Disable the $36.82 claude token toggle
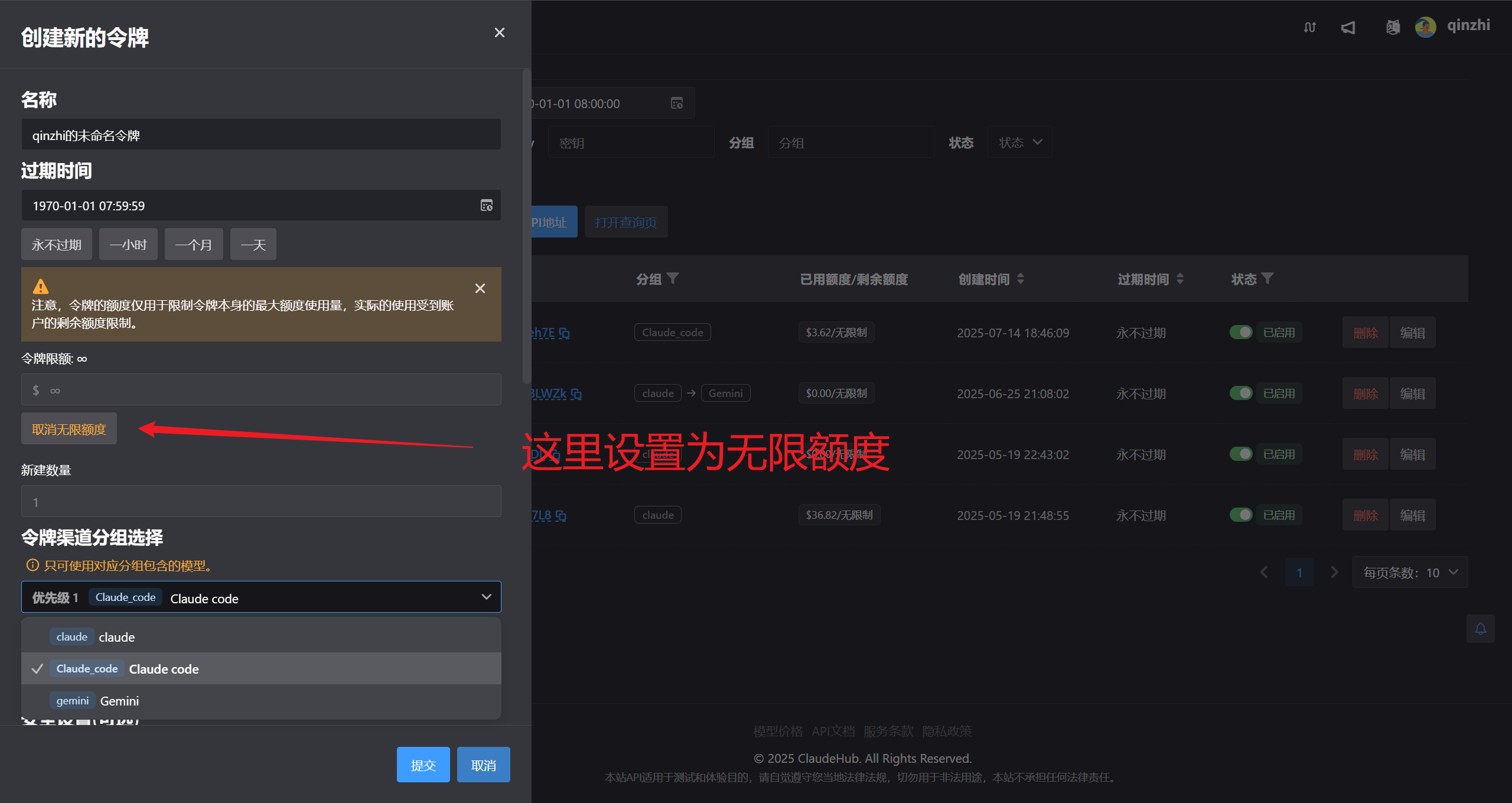This screenshot has width=1512, height=803. [1241, 515]
